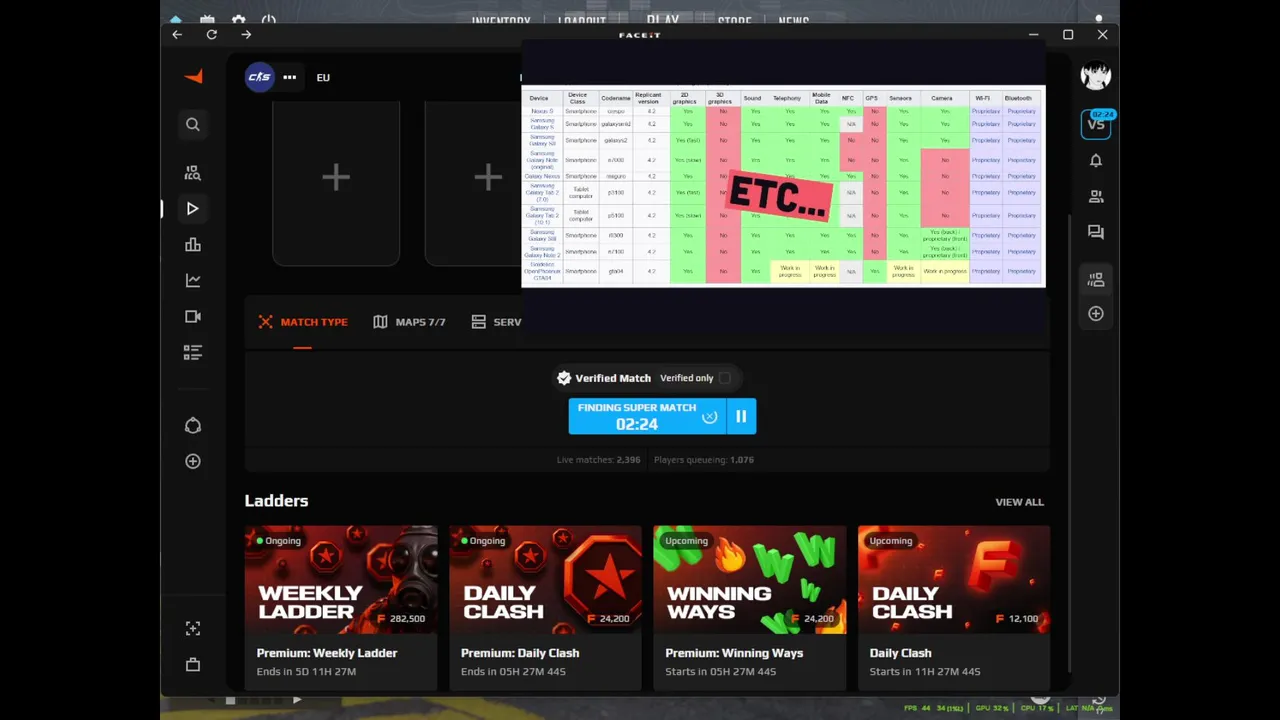Image resolution: width=1280 pixels, height=720 pixels.
Task: Open the video camera icon in sidebar
Action: [x=193, y=317]
